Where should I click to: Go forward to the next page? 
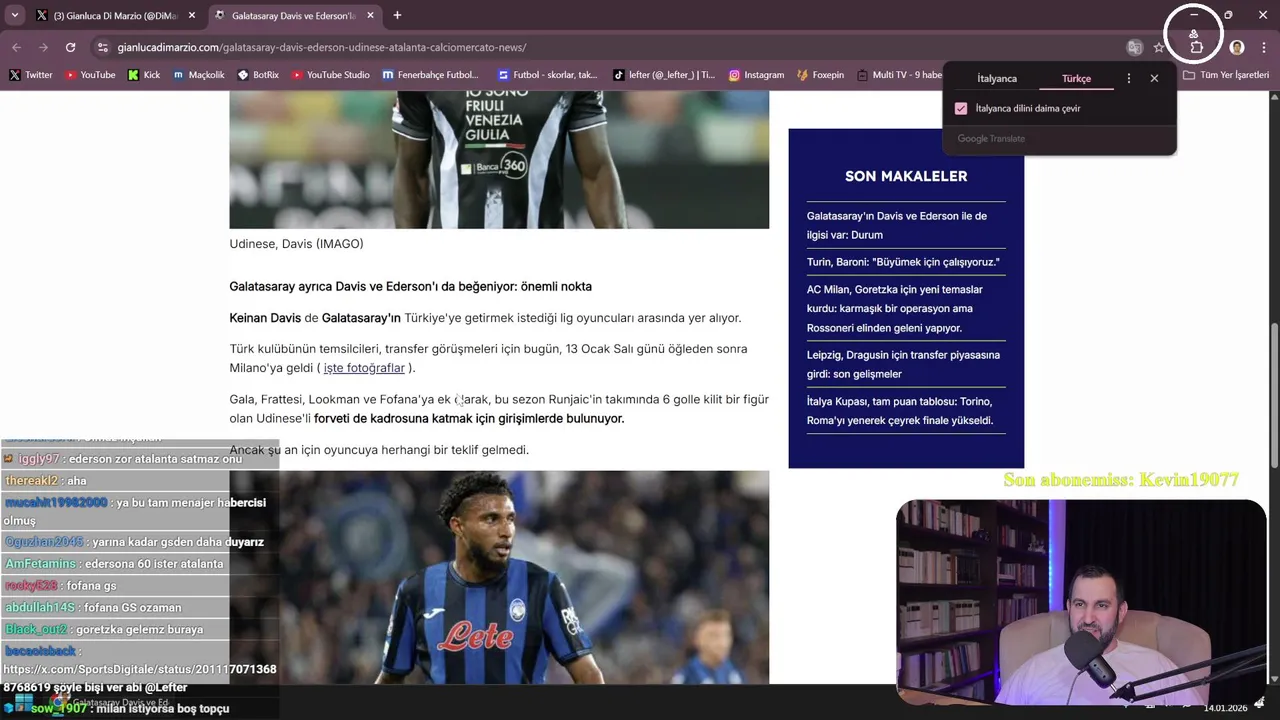43,47
